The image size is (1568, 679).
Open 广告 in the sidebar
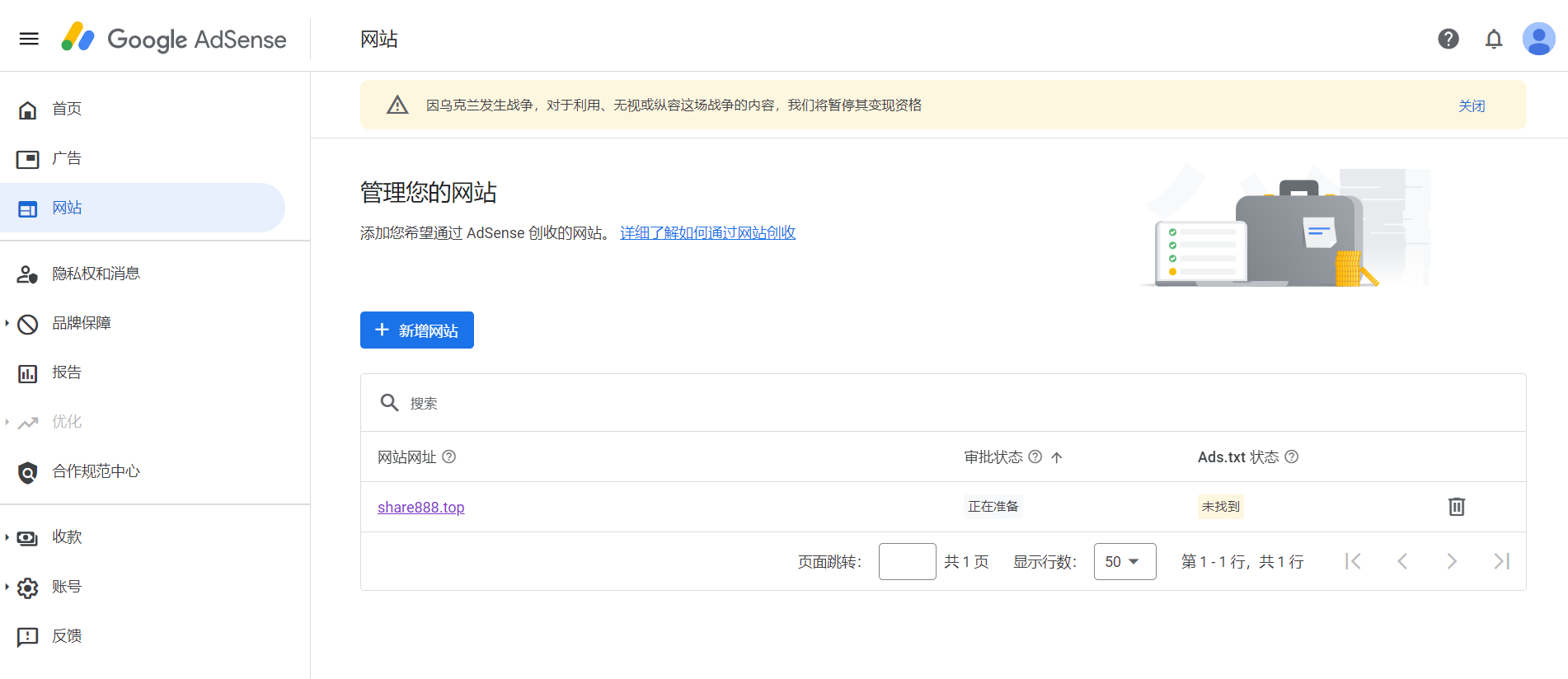click(x=142, y=158)
